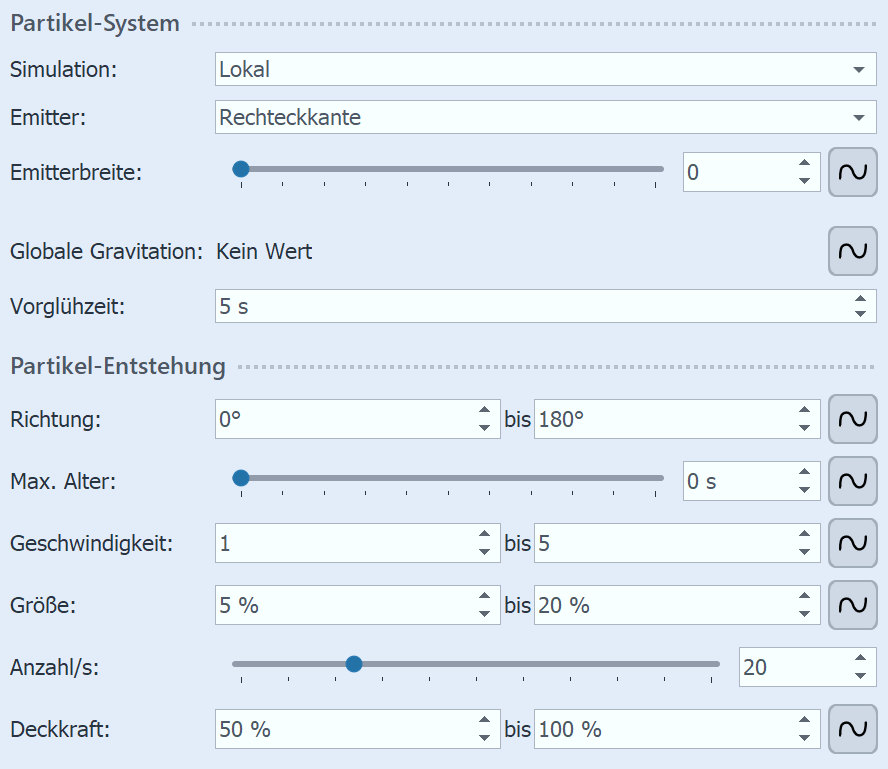Click the Max. Alter slider handle

pyautogui.click(x=241, y=478)
